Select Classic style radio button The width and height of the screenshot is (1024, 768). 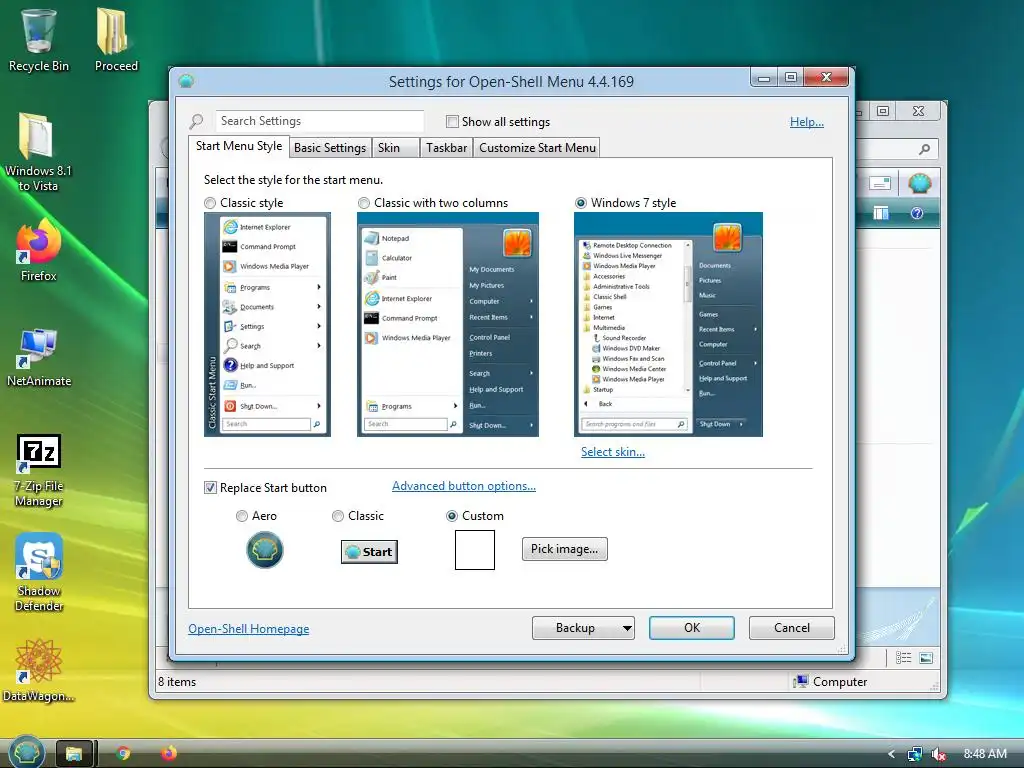[x=210, y=203]
